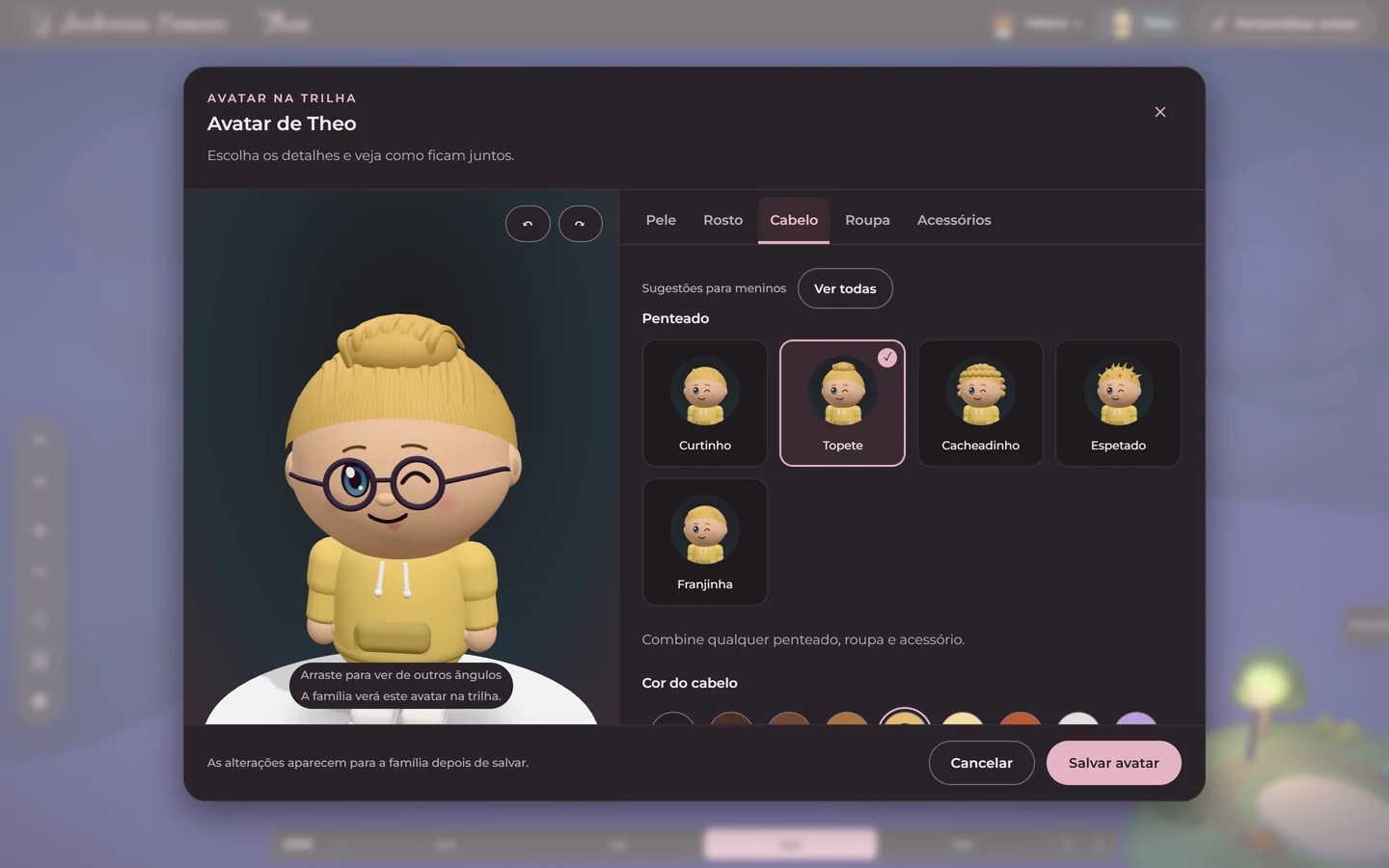The width and height of the screenshot is (1389, 868).
Task: Pick the purple hair color swatch
Action: [1136, 719]
